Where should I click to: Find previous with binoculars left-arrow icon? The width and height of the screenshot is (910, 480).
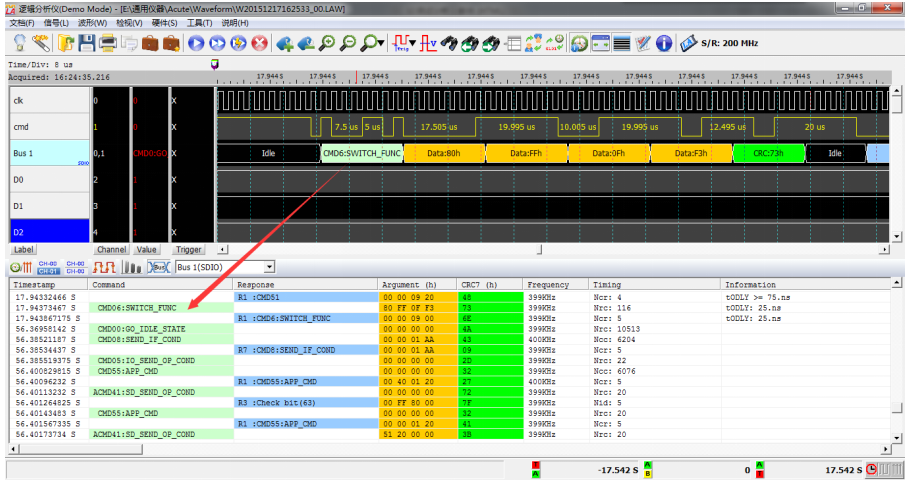(470, 43)
